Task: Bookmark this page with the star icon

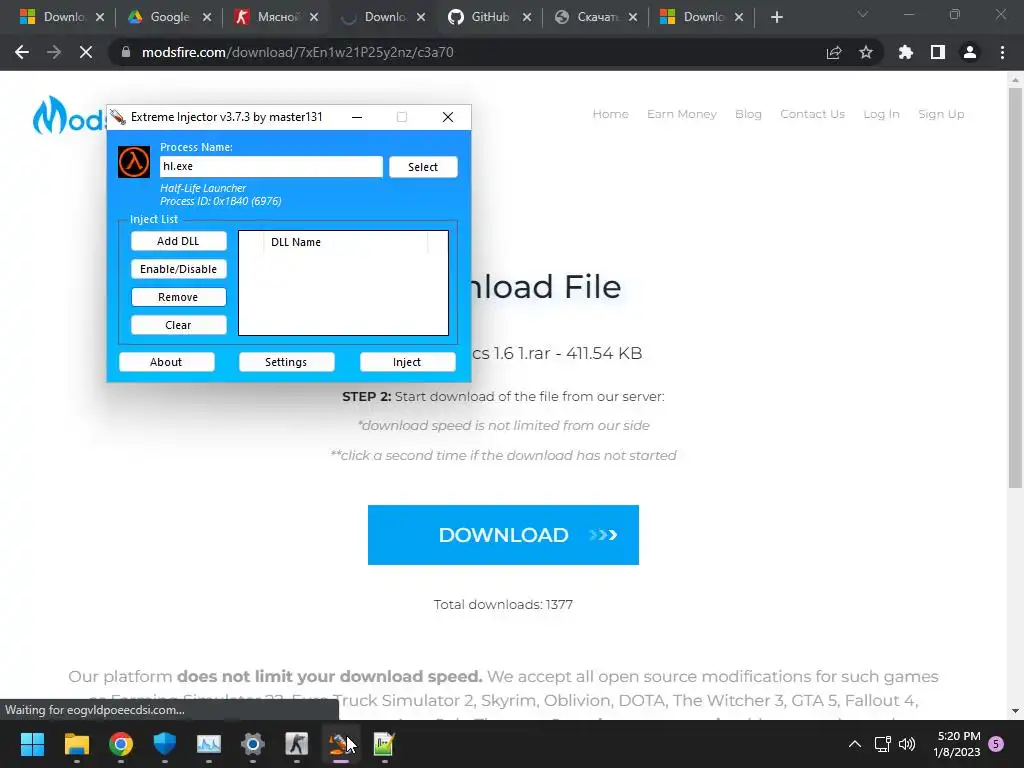Action: [x=866, y=52]
